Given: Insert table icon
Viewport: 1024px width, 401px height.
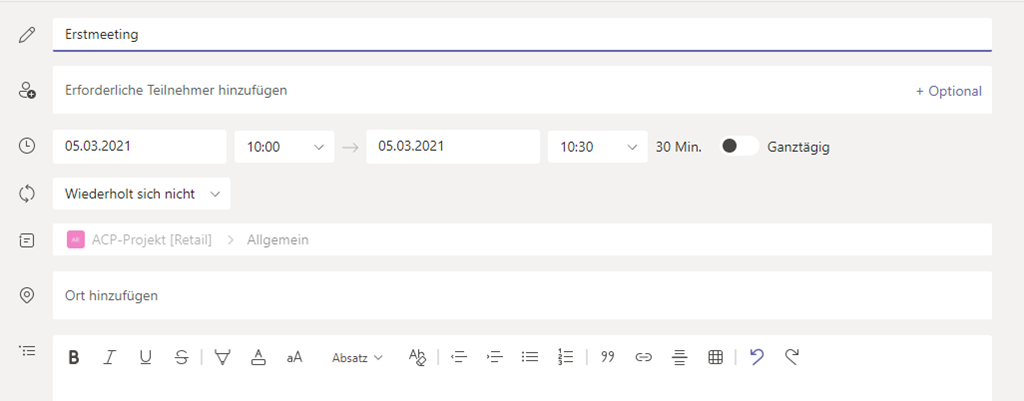Looking at the screenshot, I should pos(715,357).
